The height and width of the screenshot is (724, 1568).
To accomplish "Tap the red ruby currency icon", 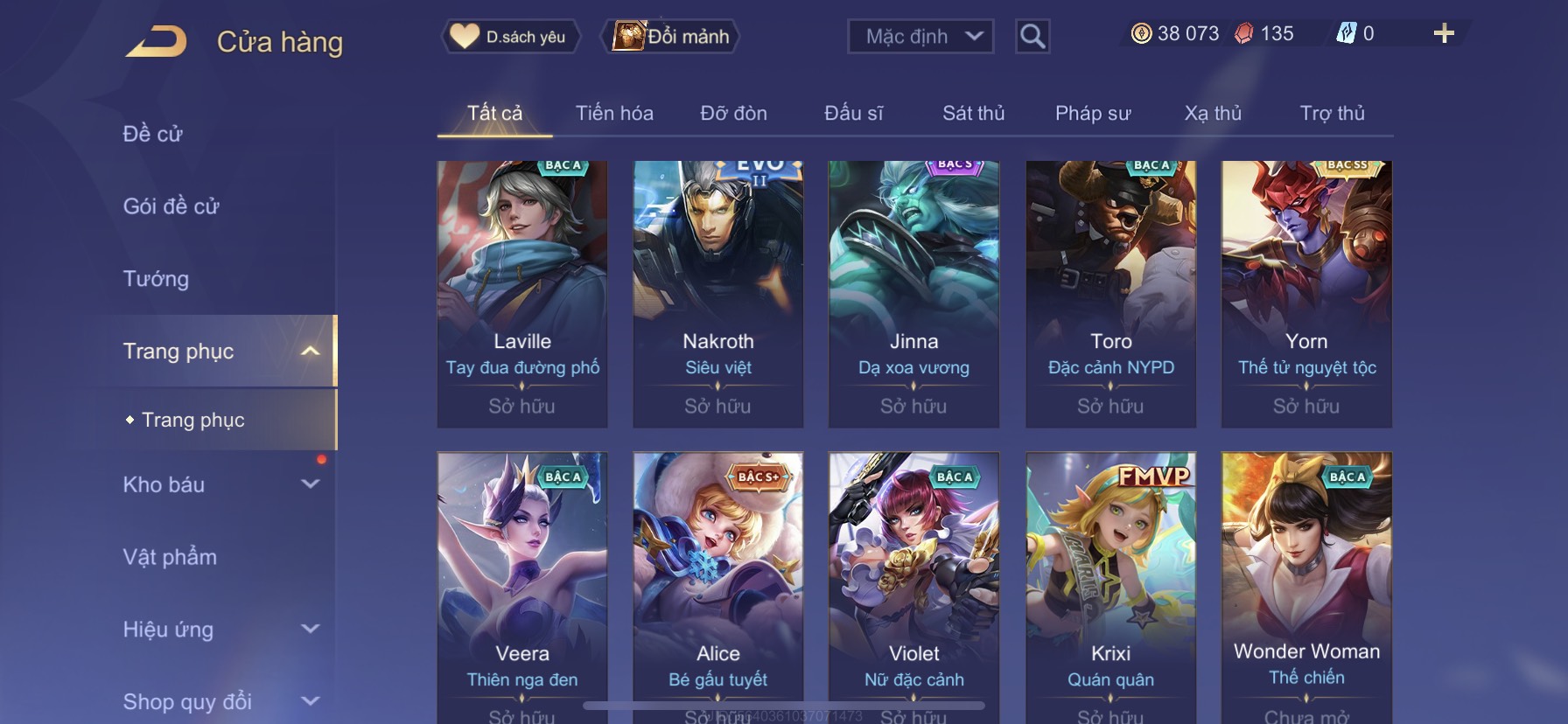I will pyautogui.click(x=1243, y=33).
